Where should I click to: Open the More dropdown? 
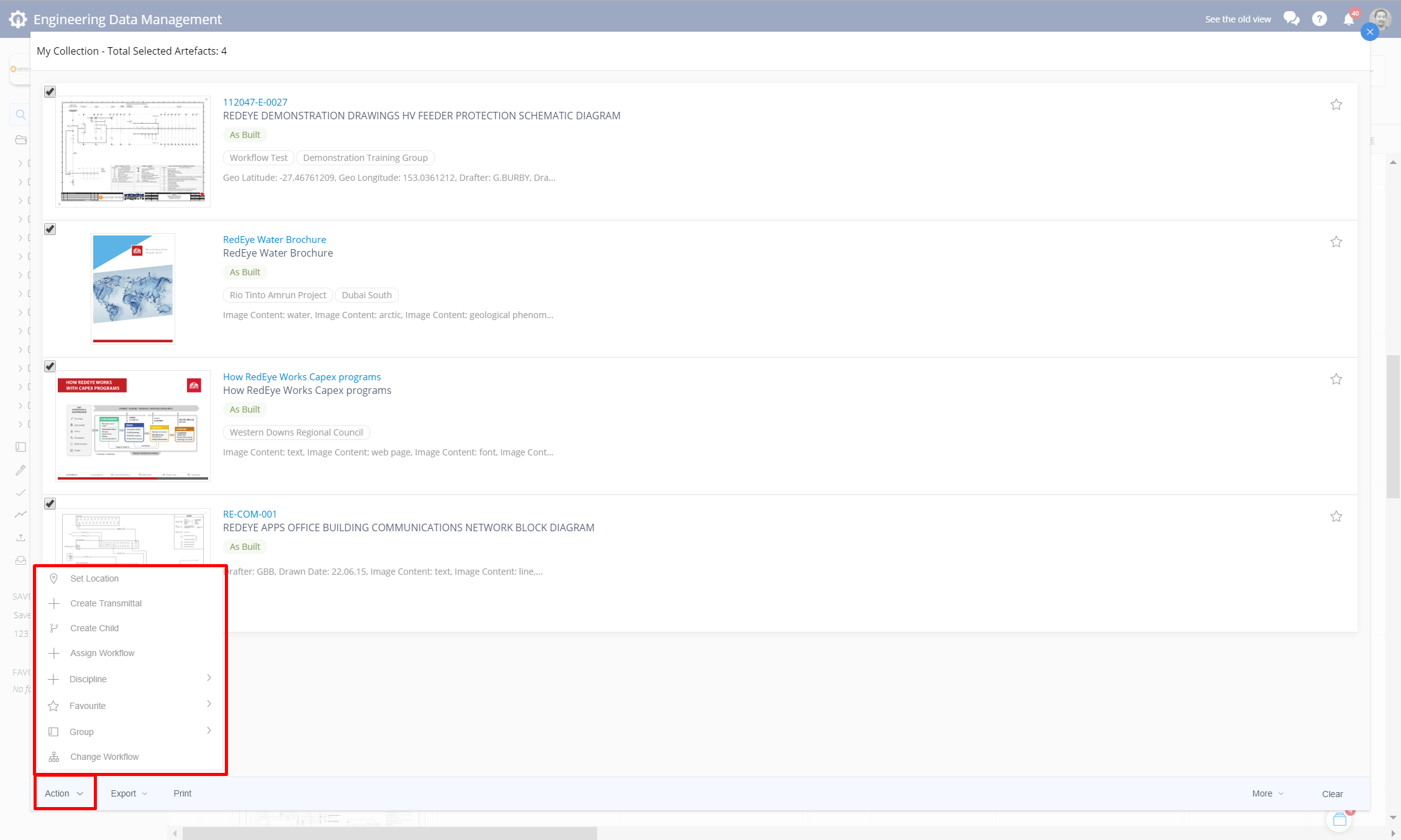click(x=1267, y=793)
